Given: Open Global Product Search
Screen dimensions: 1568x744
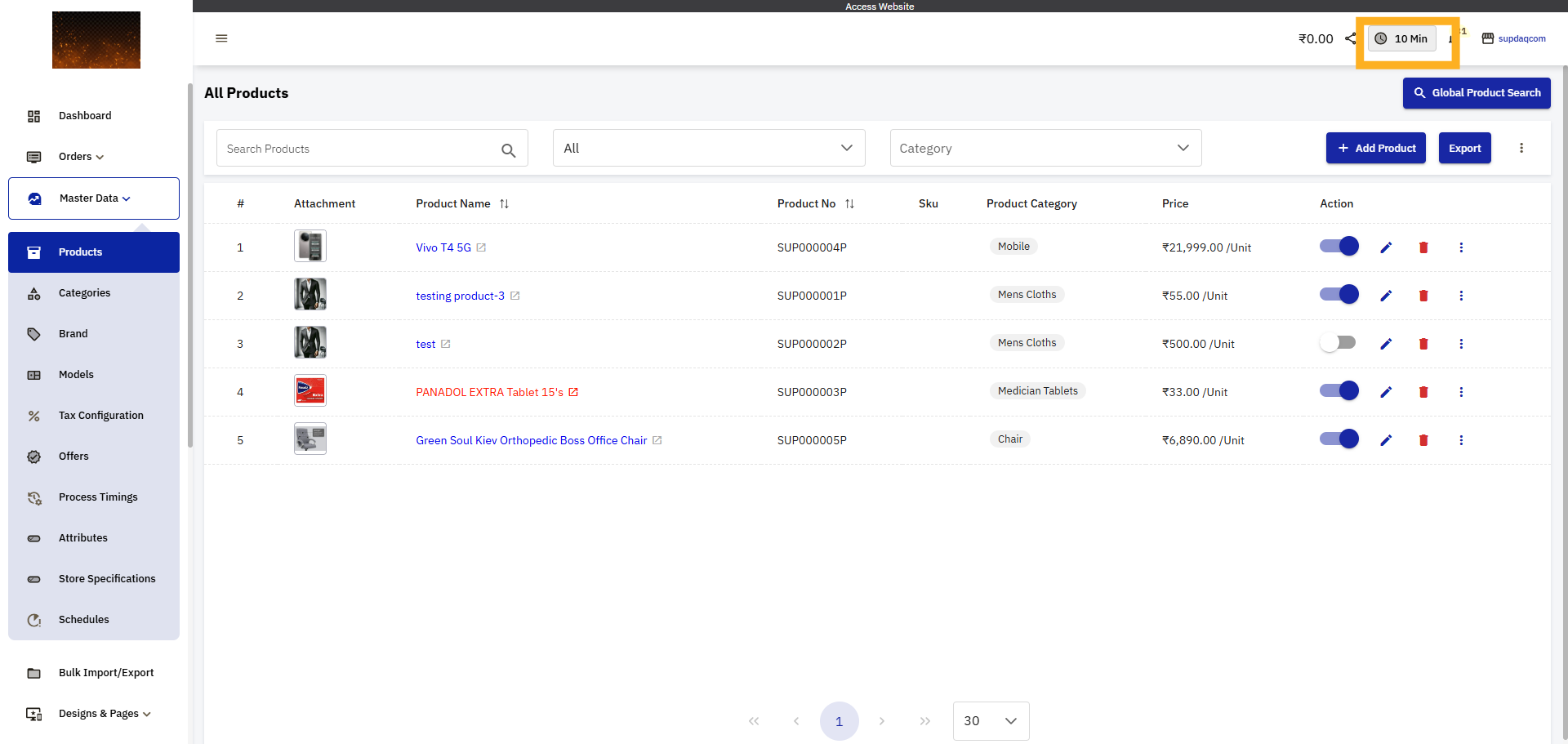Looking at the screenshot, I should click(x=1477, y=93).
